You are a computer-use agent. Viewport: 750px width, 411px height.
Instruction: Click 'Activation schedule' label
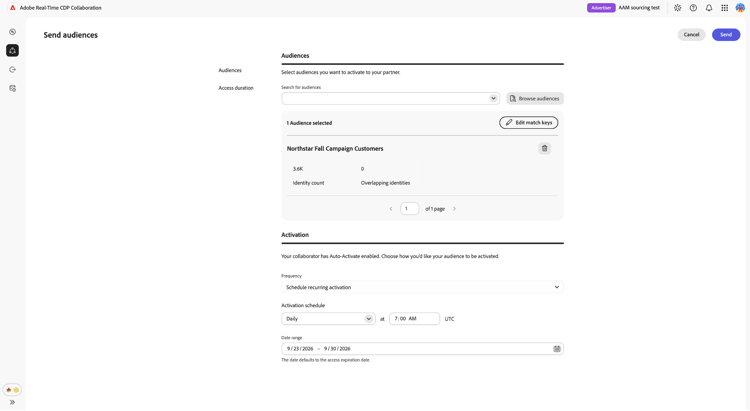coord(303,305)
